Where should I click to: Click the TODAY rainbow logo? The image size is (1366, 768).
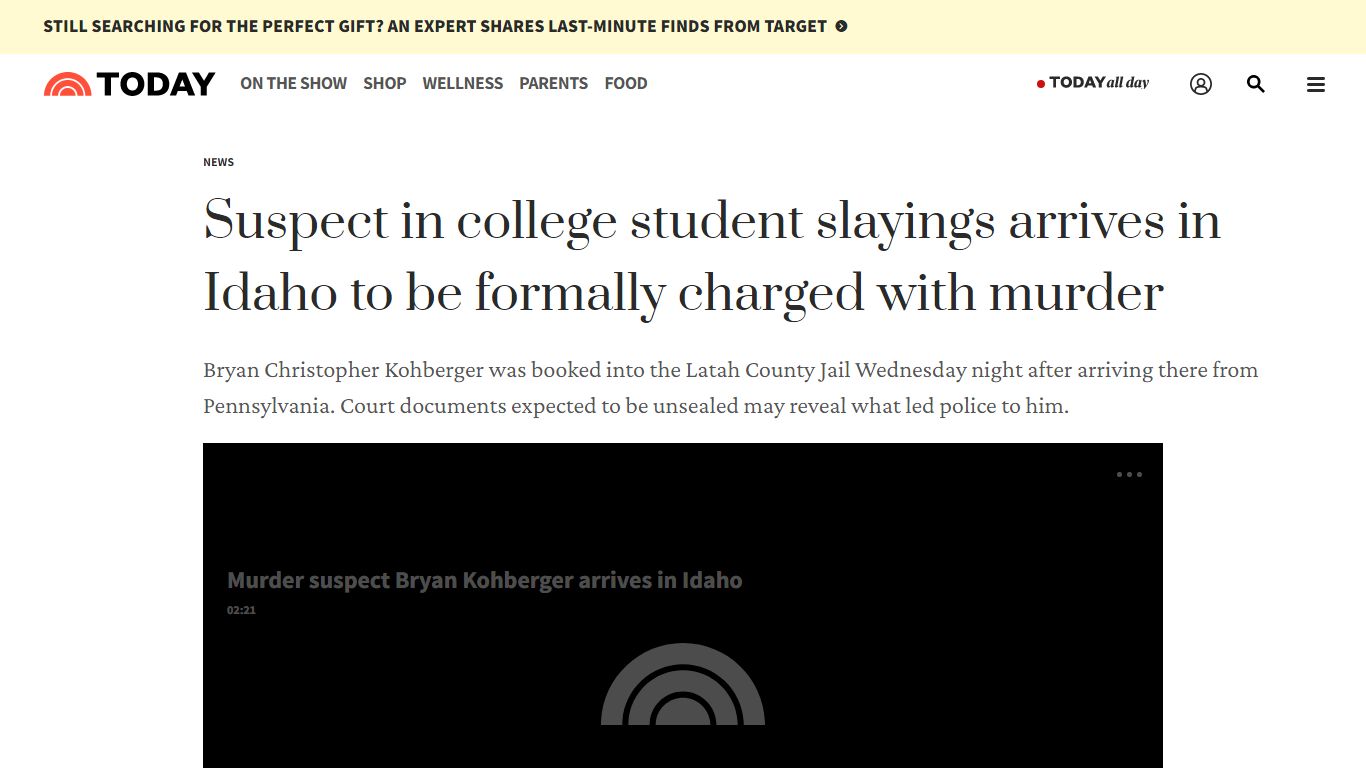pyautogui.click(x=67, y=84)
